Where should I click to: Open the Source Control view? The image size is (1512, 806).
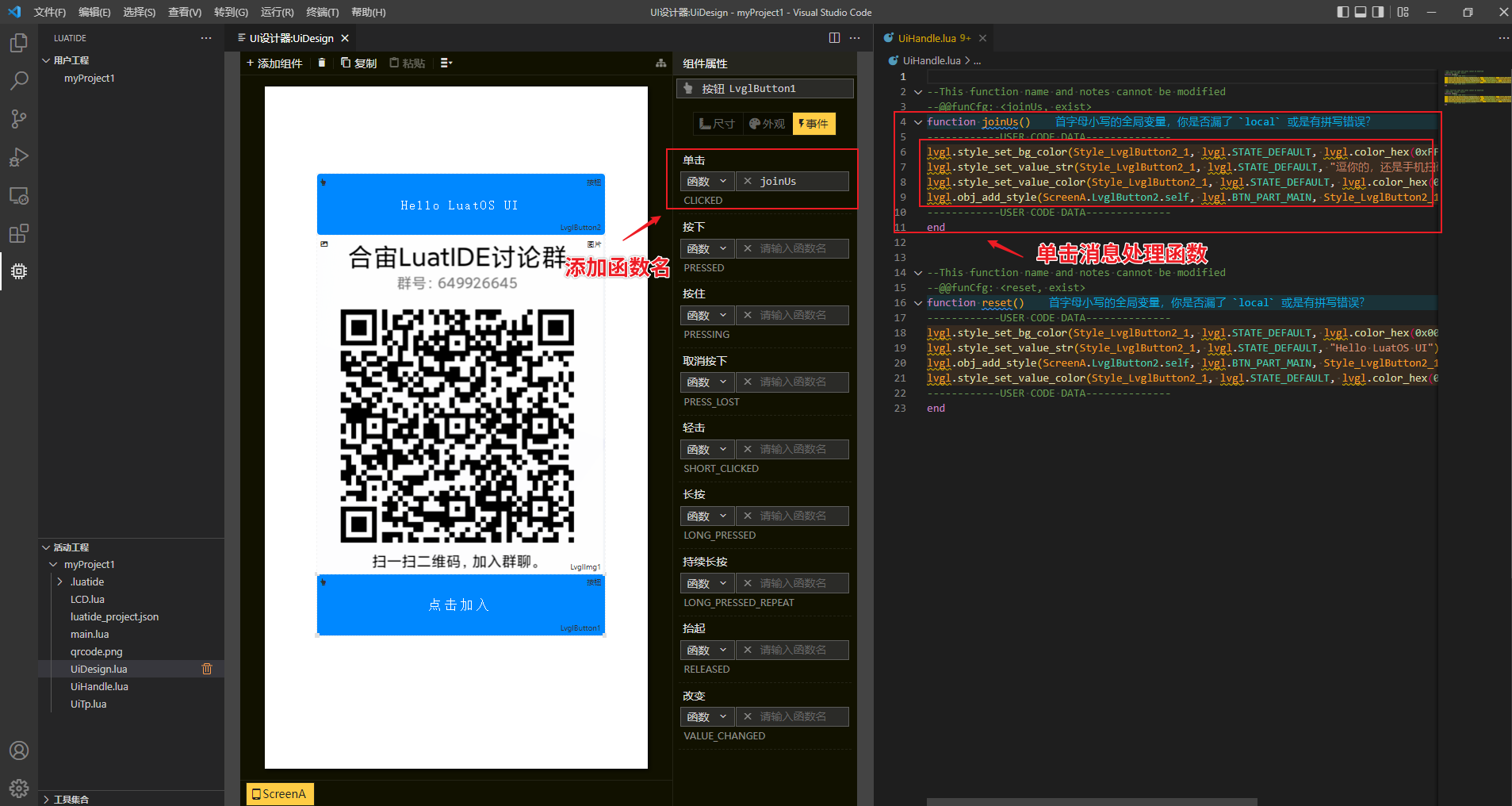19,119
